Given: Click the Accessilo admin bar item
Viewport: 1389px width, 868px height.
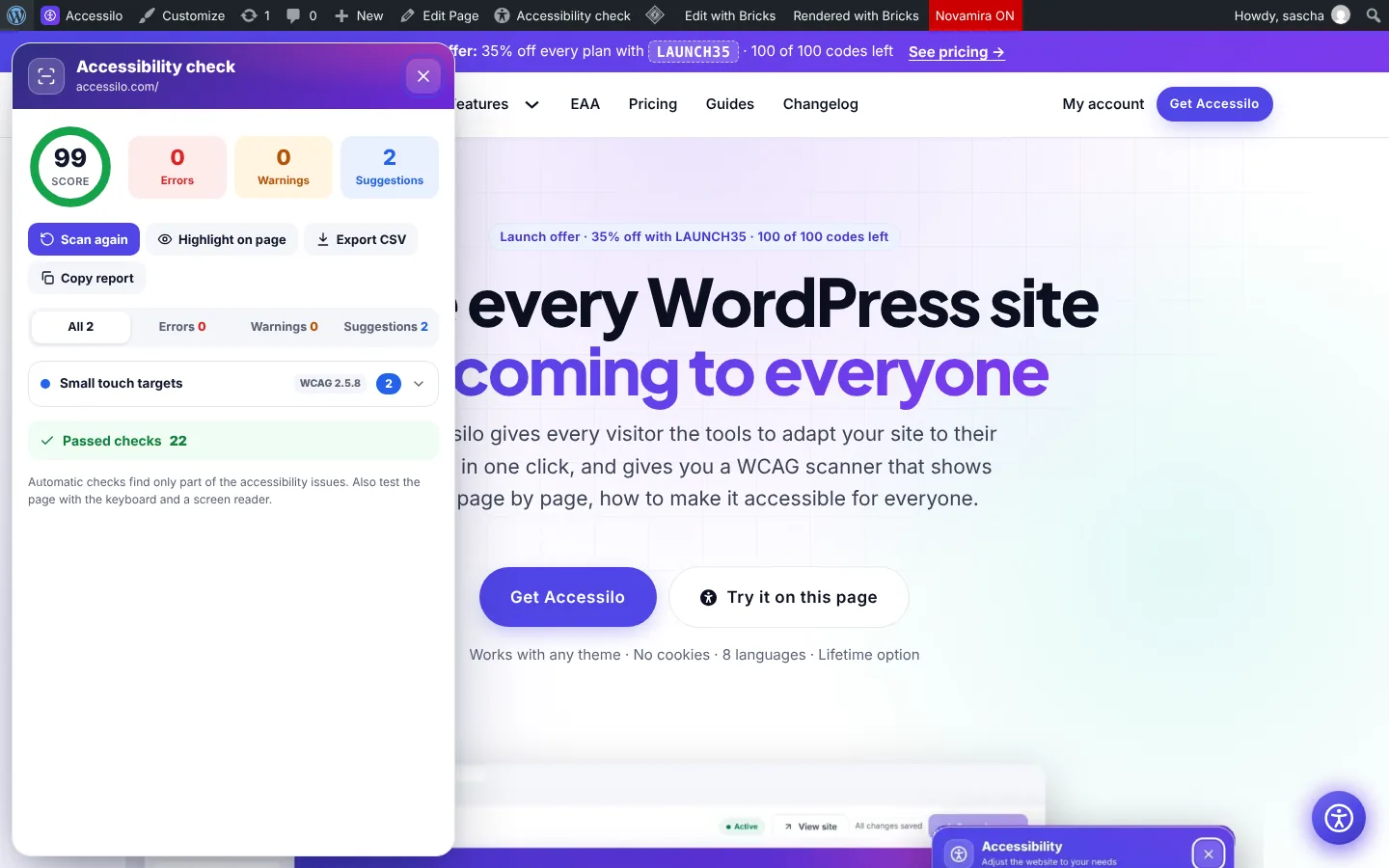Looking at the screenshot, I should tap(82, 15).
